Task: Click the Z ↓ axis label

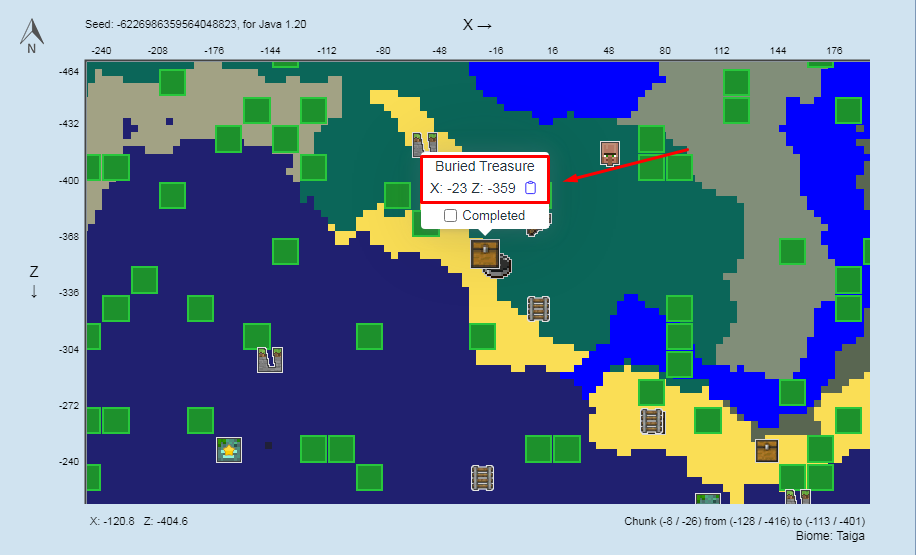Action: (34, 281)
